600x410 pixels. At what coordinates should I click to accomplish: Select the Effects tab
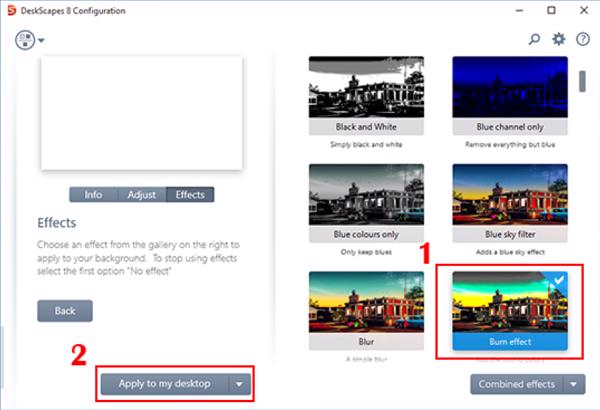pyautogui.click(x=190, y=195)
